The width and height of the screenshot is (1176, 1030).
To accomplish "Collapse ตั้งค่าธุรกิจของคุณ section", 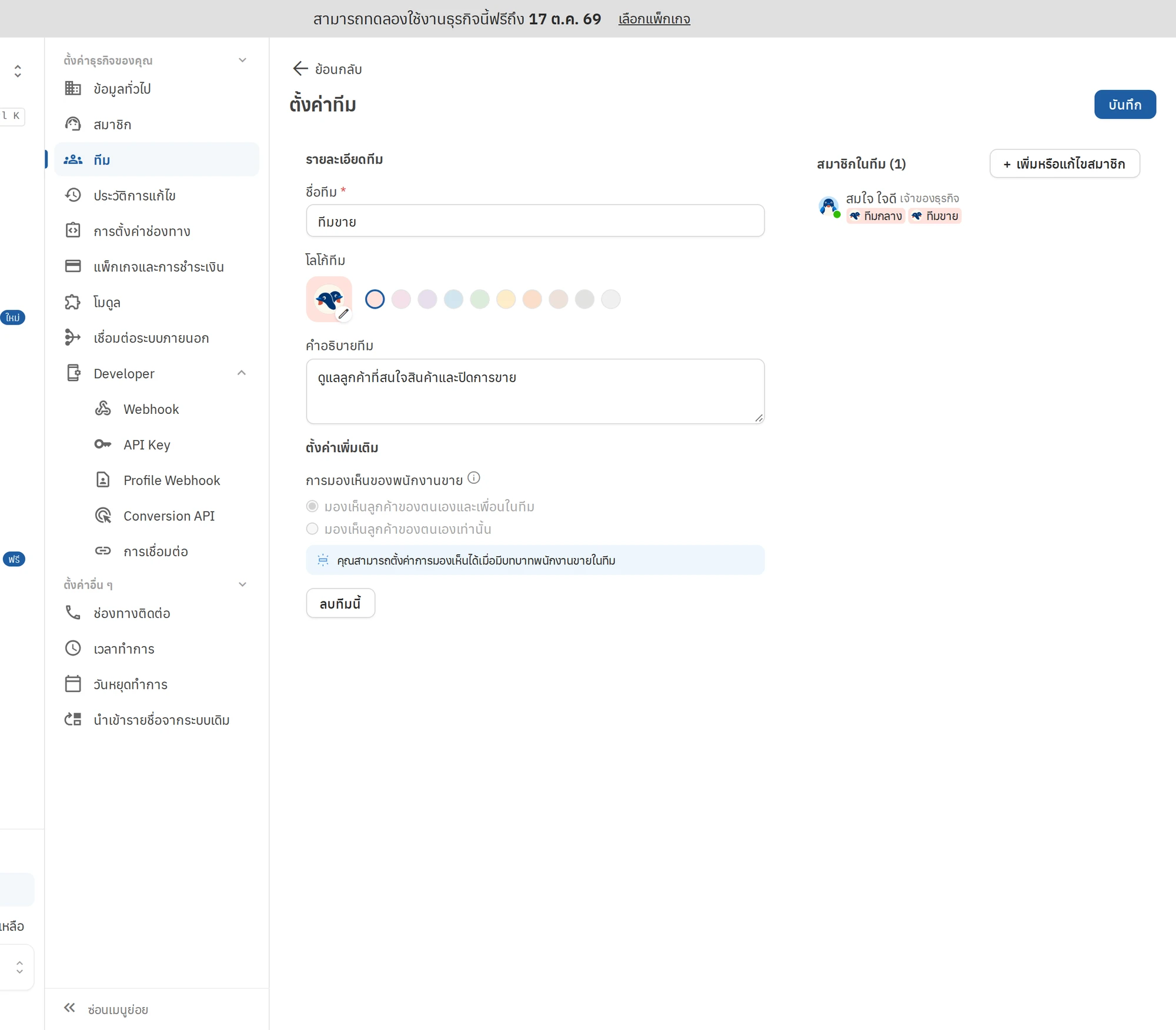I will pos(242,60).
